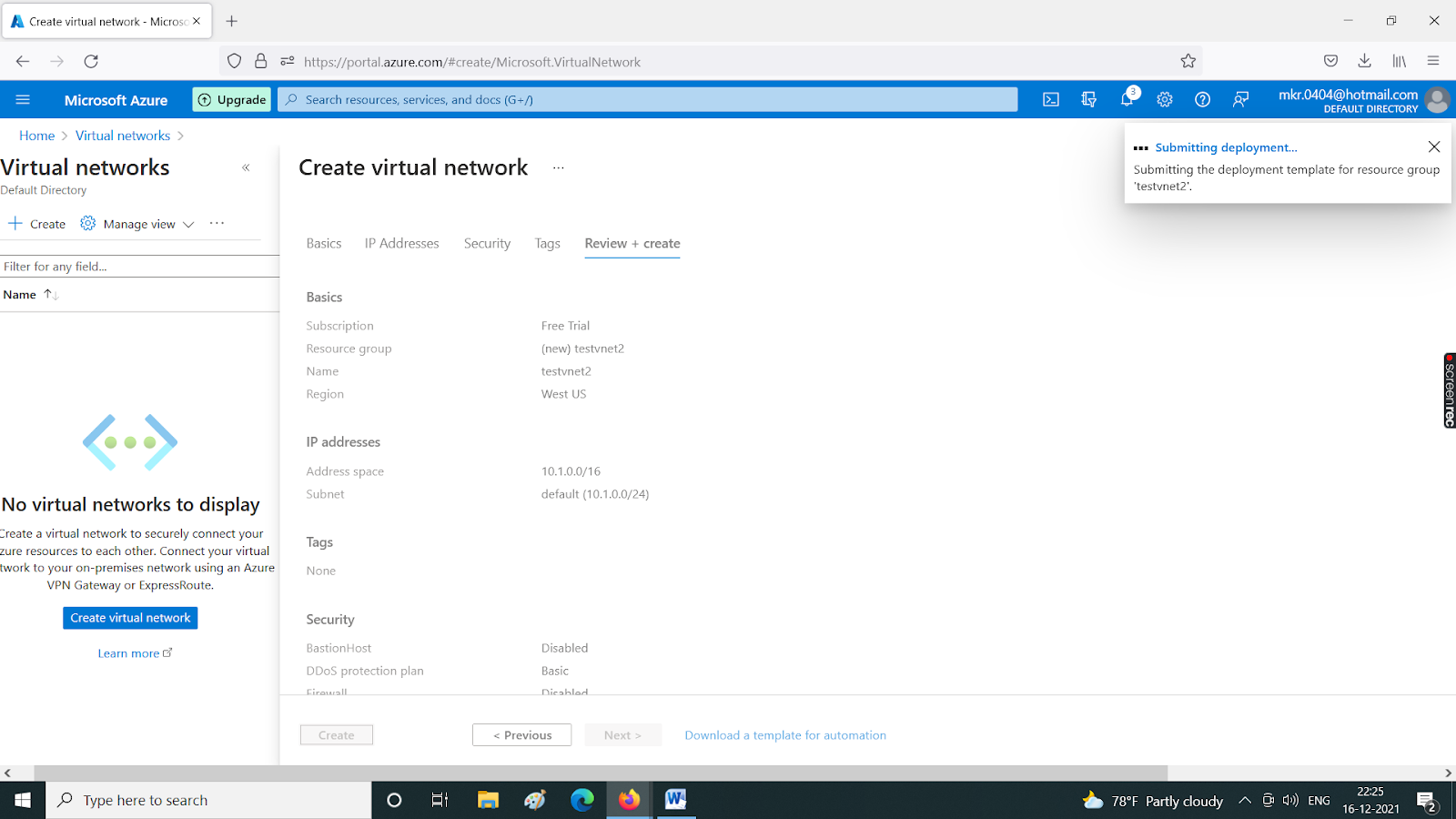Expand the Manage view dropdown
Image resolution: width=1456 pixels, height=819 pixels.
[137, 224]
